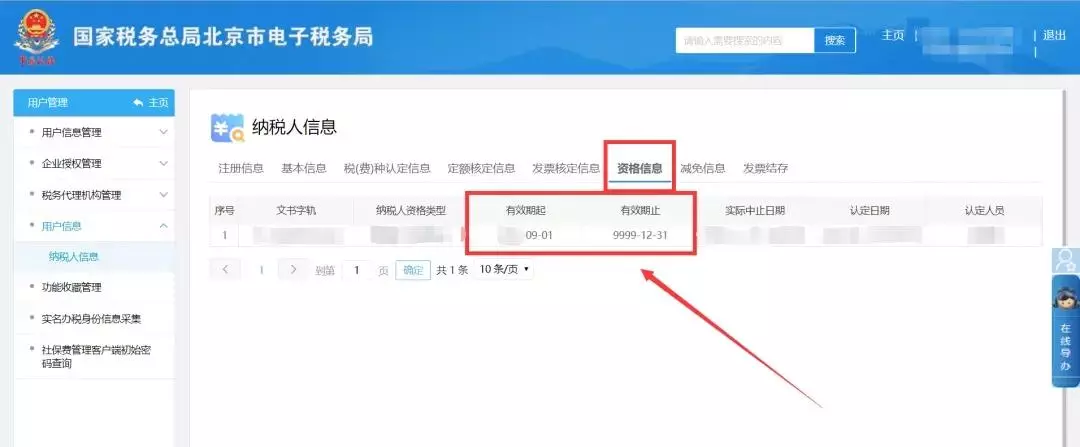Click the 有效期起 column header

pyautogui.click(x=526, y=211)
